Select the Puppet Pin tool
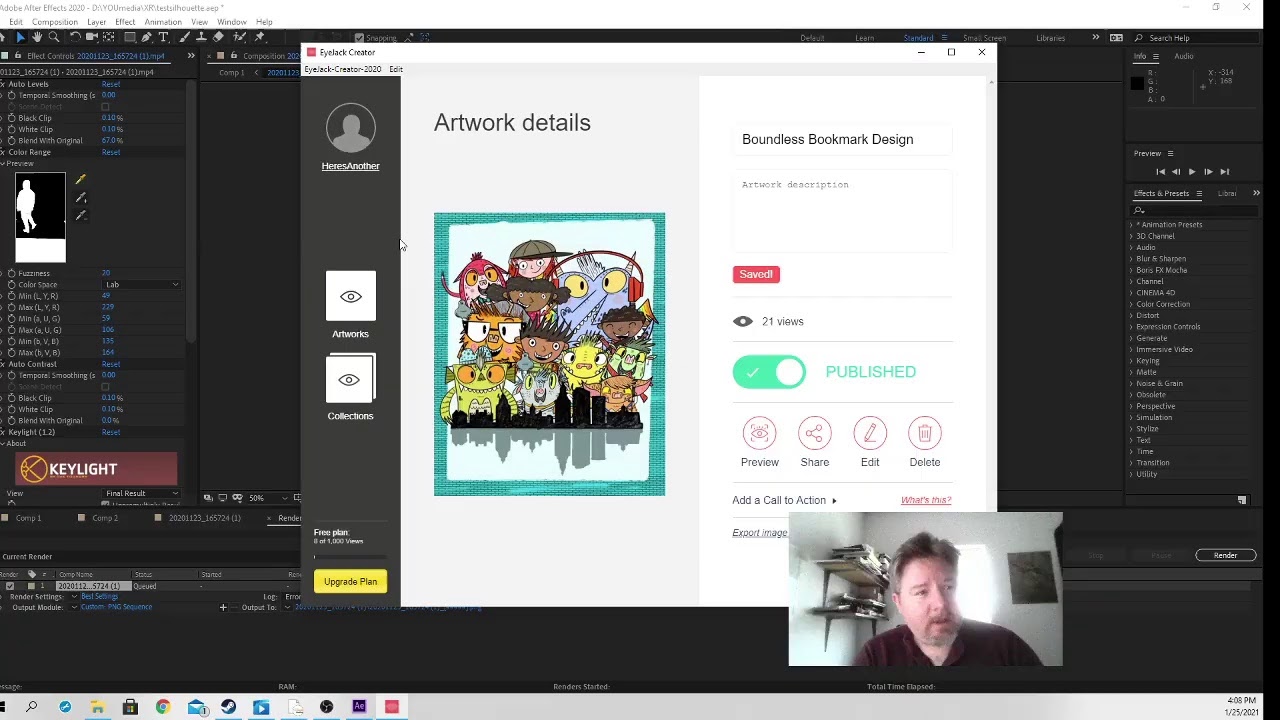This screenshot has height=720, width=1280. (259, 37)
